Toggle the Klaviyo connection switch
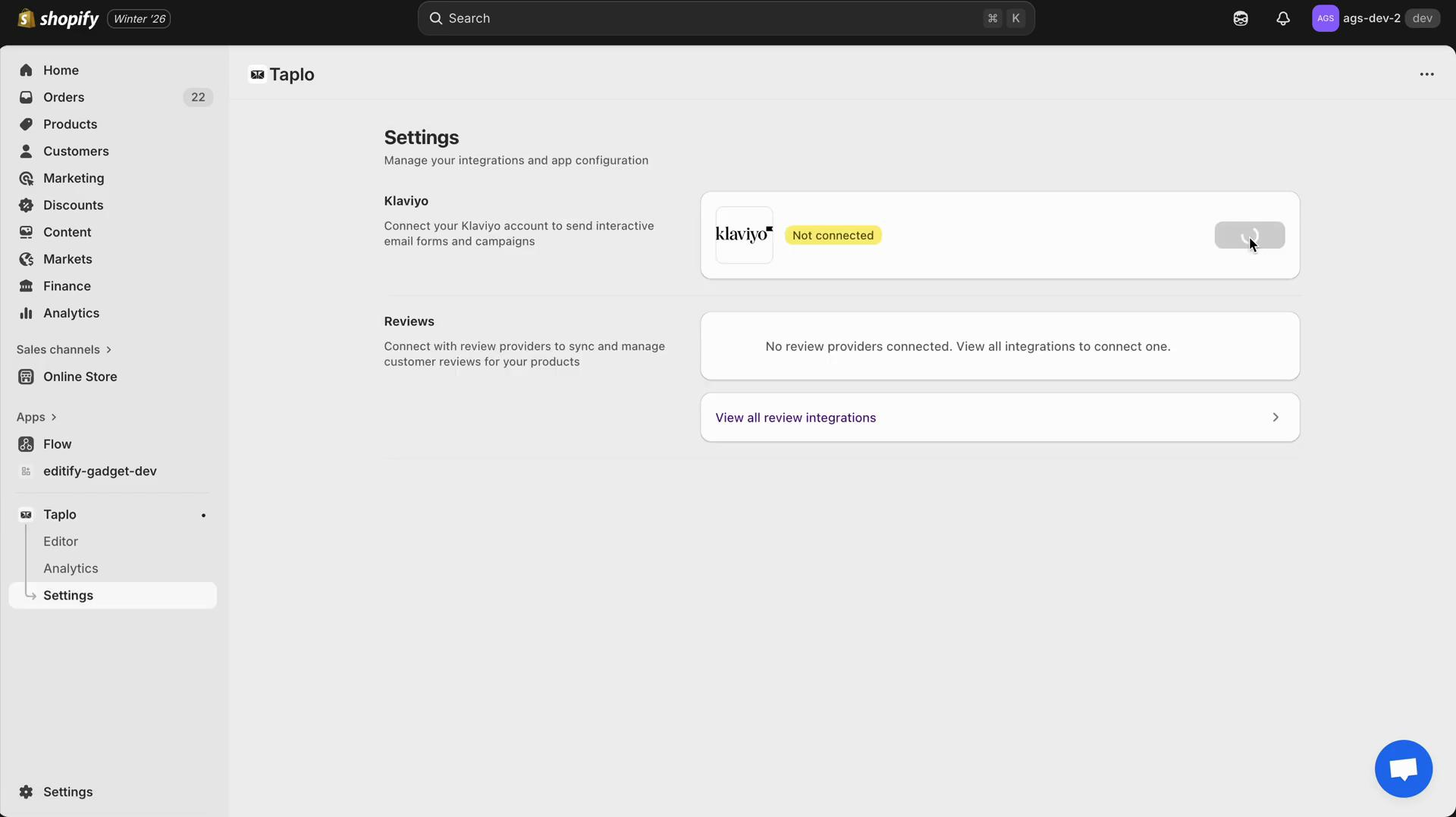Viewport: 1456px width, 817px height. pyautogui.click(x=1250, y=235)
